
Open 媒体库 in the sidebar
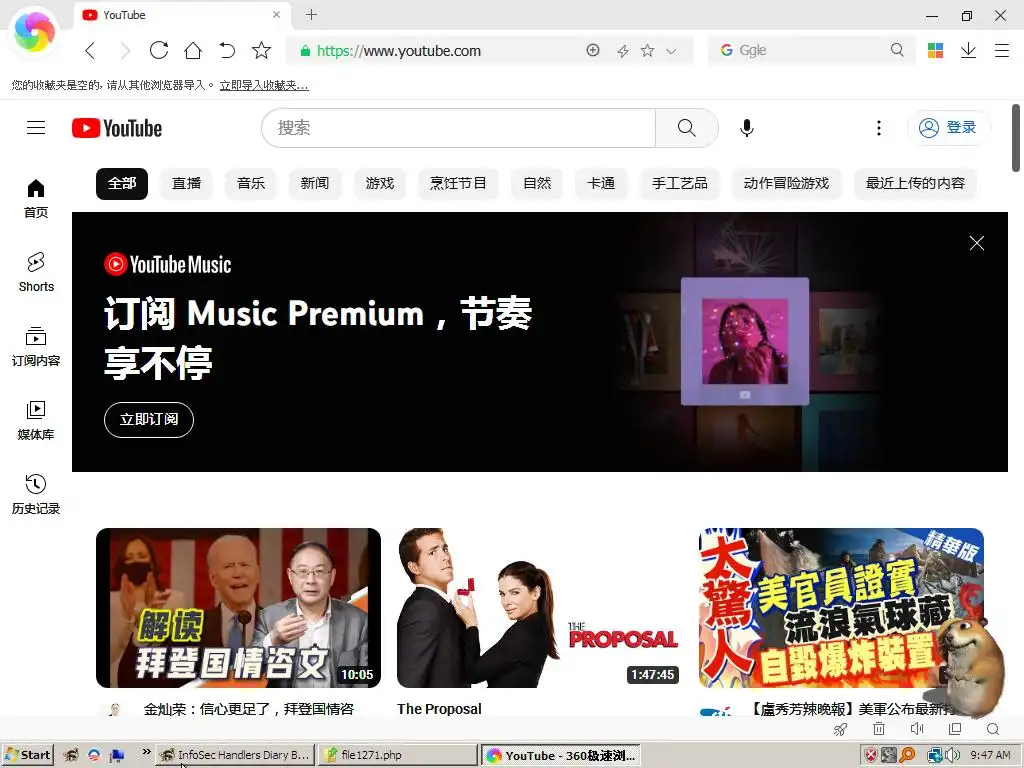(x=36, y=421)
